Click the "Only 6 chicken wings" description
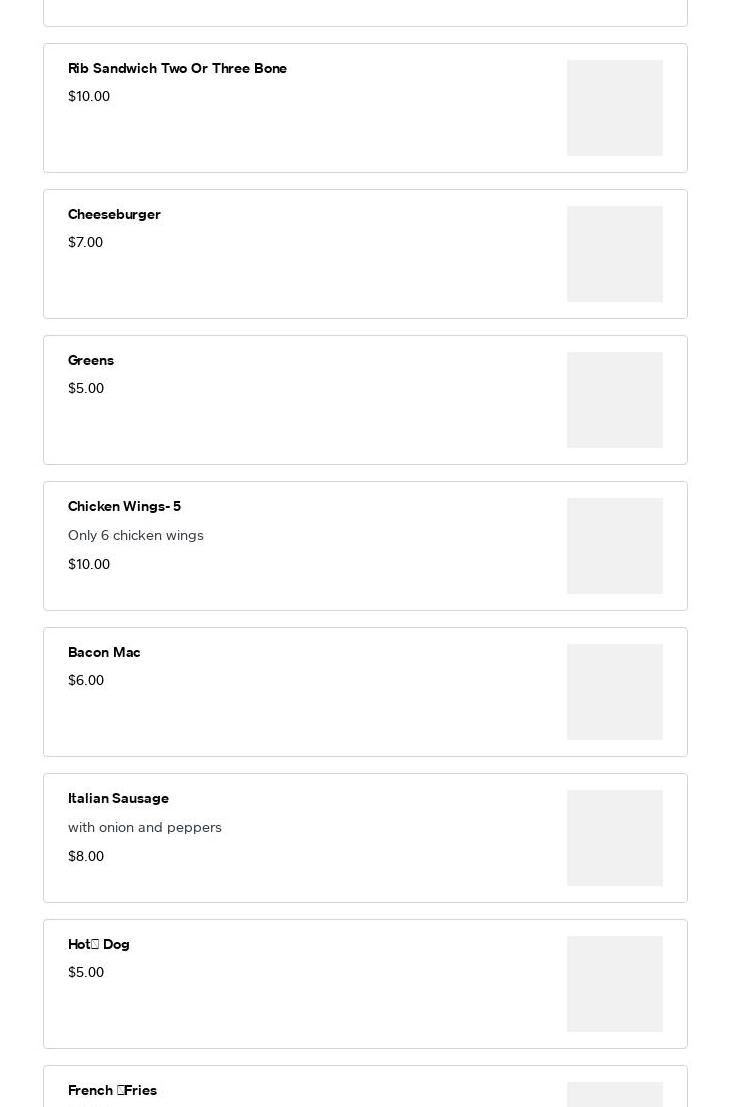Image resolution: width=730 pixels, height=1107 pixels. pyautogui.click(x=136, y=536)
